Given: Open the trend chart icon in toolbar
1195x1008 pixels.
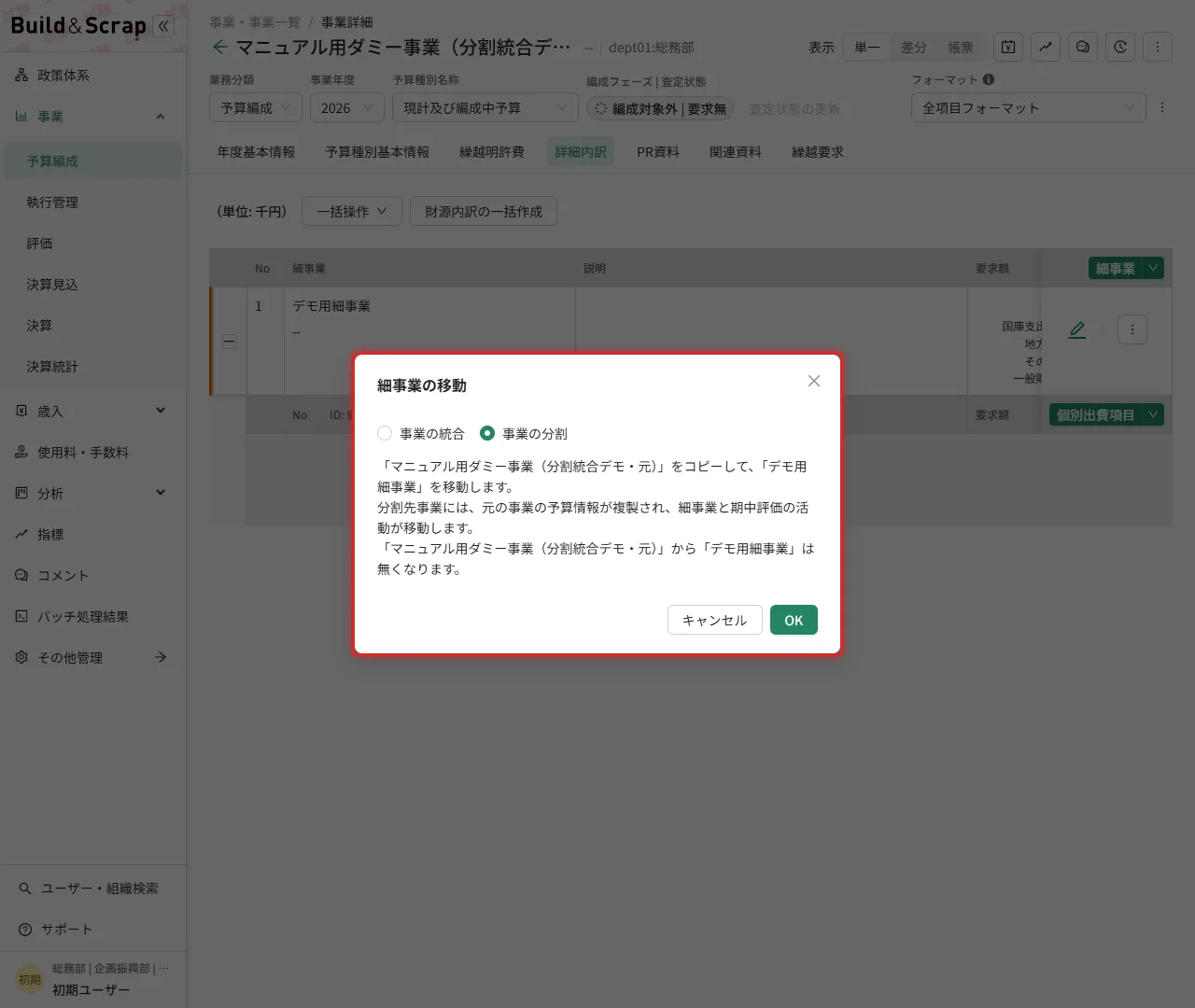Looking at the screenshot, I should click(1046, 47).
